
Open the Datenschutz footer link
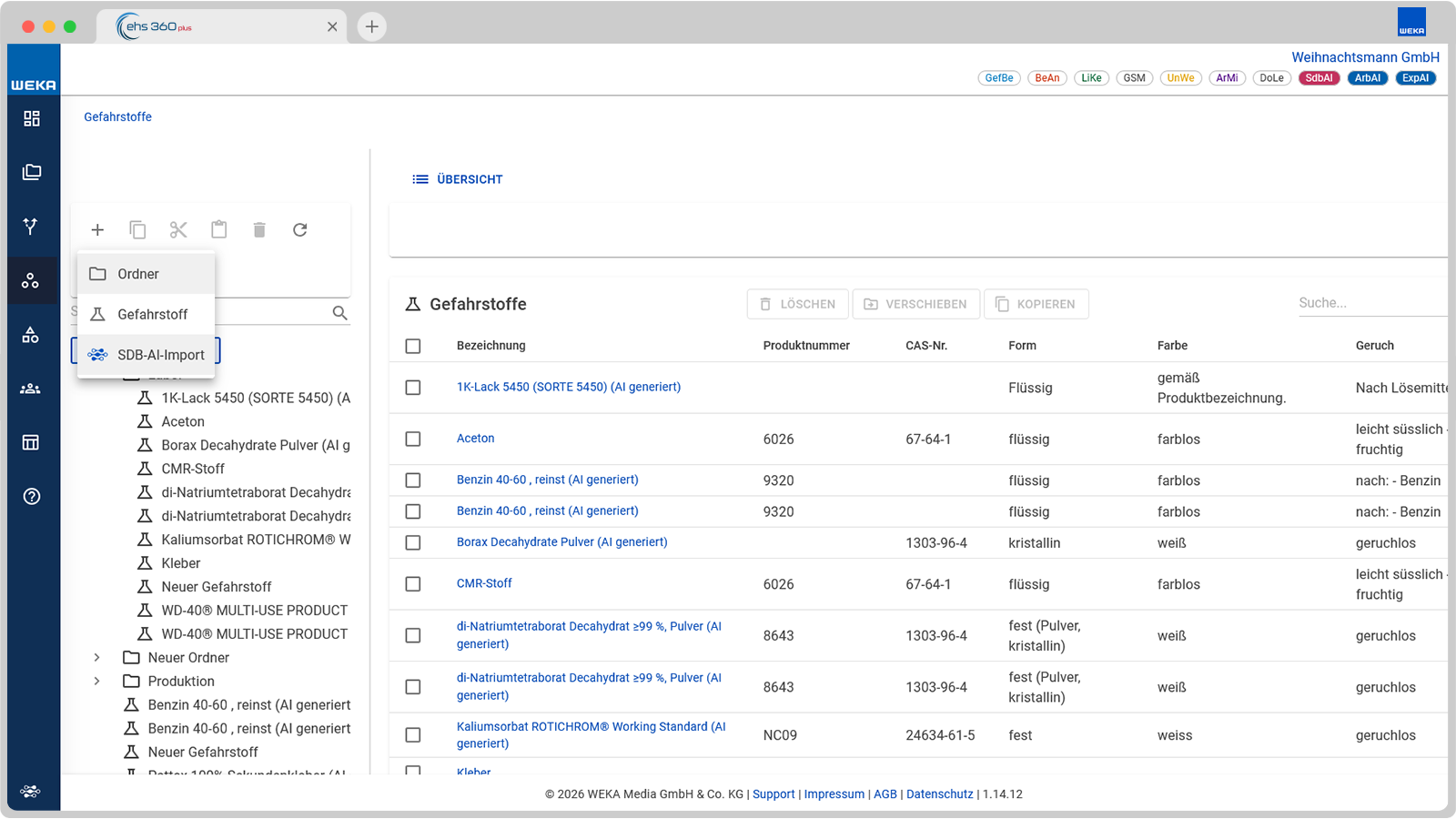coord(940,794)
